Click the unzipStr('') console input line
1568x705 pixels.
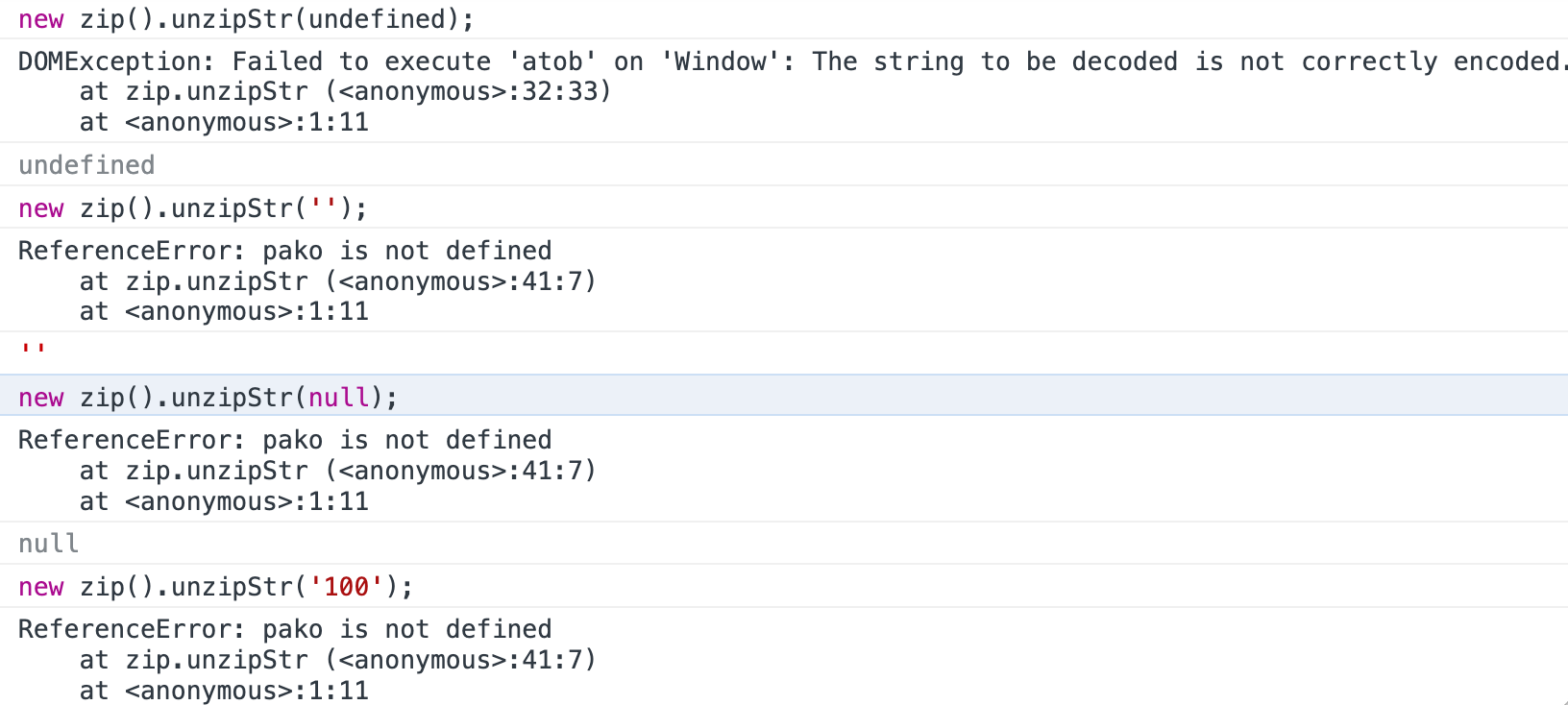point(192,208)
